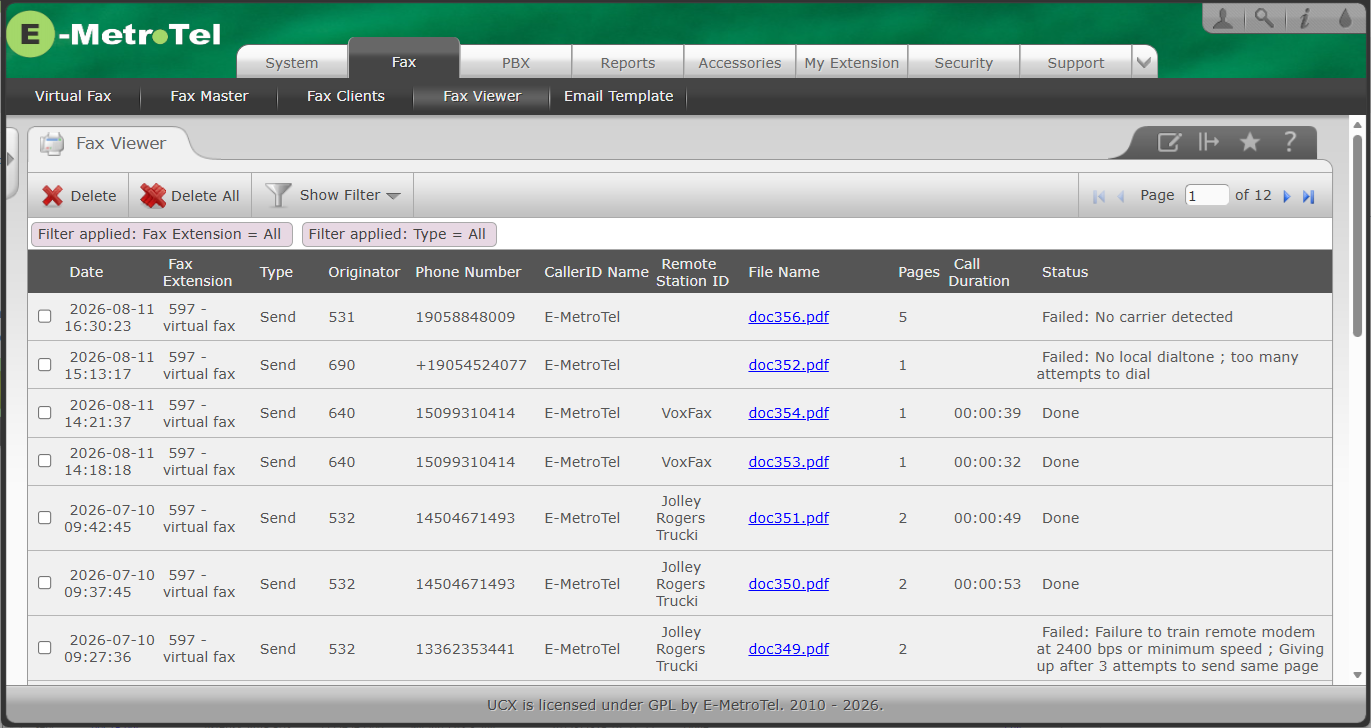
Task: Go to the Accessories tab
Action: [740, 62]
